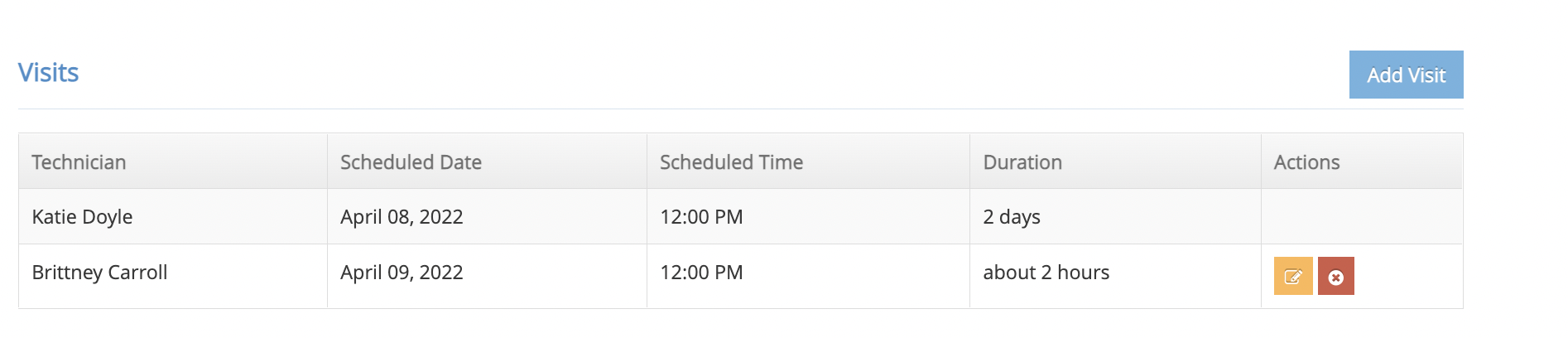Select the Katie Doyle technician cell

(83, 217)
